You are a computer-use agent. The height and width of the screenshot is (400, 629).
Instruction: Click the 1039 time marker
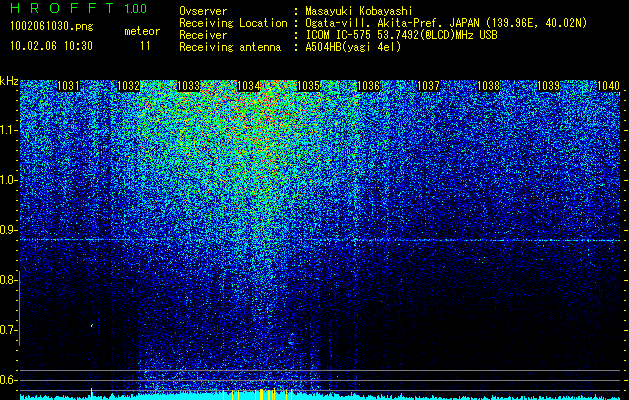coord(548,86)
